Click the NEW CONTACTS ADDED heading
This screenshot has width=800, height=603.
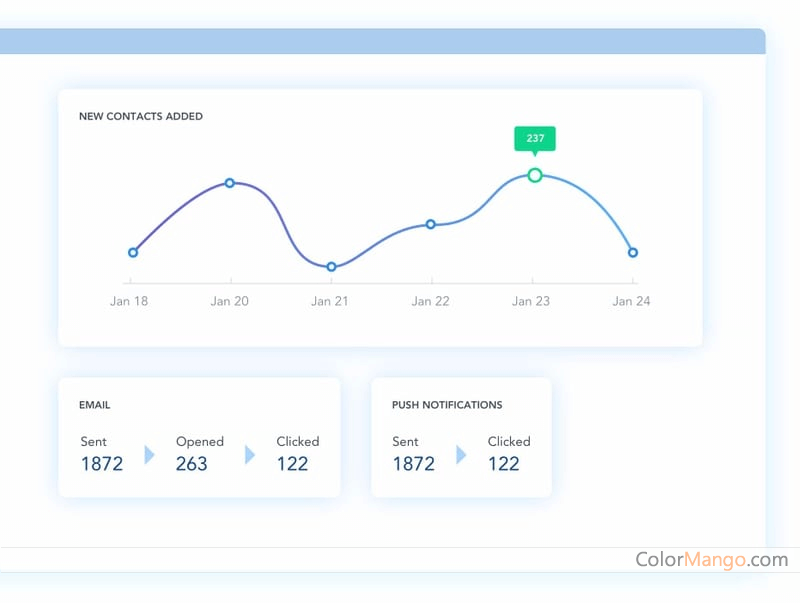click(140, 116)
